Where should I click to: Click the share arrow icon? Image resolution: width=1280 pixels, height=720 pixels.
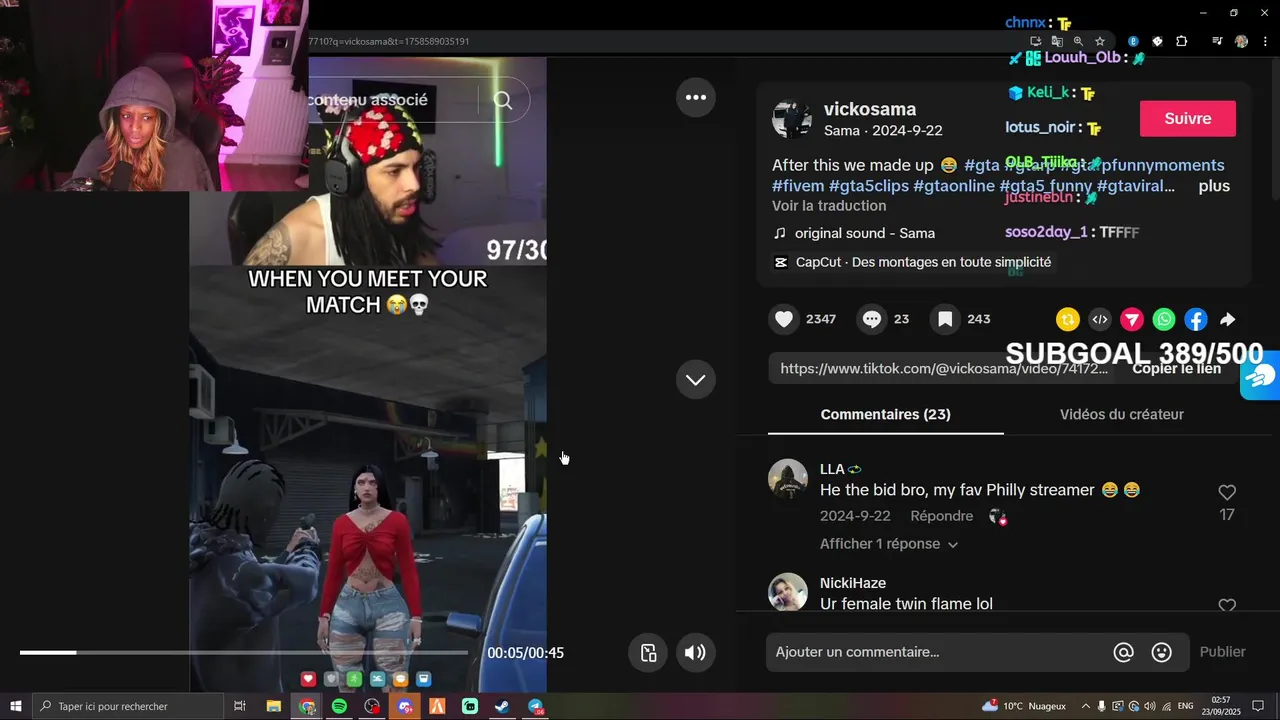(1228, 319)
